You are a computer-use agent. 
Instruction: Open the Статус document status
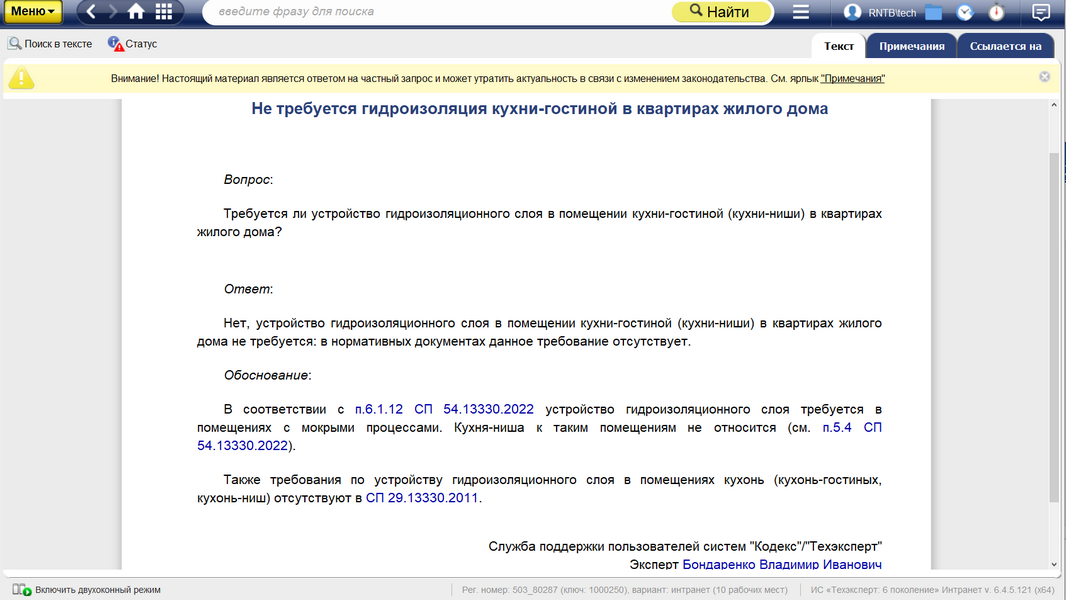click(x=132, y=44)
